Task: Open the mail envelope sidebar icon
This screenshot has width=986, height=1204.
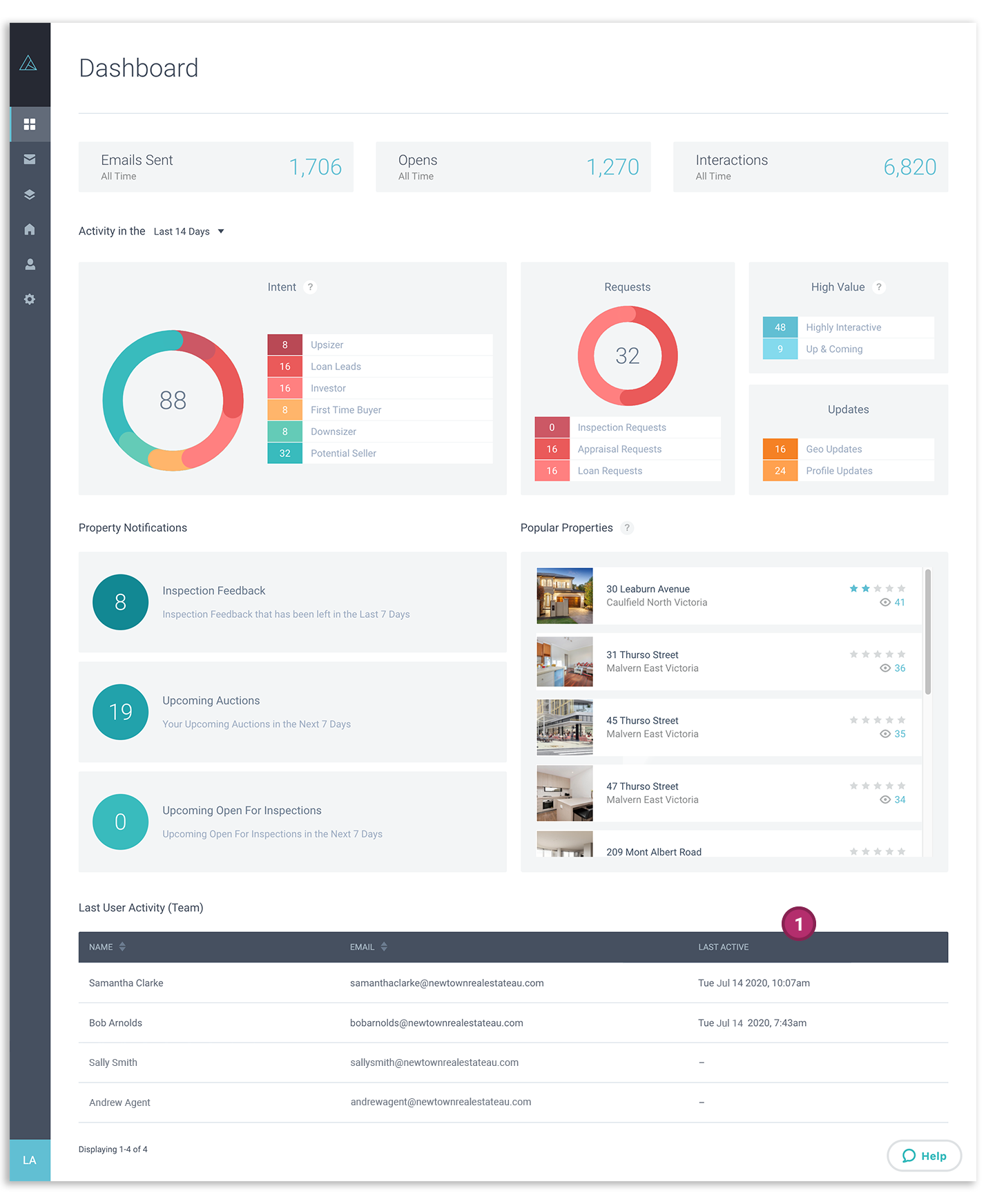Action: pyautogui.click(x=29, y=159)
